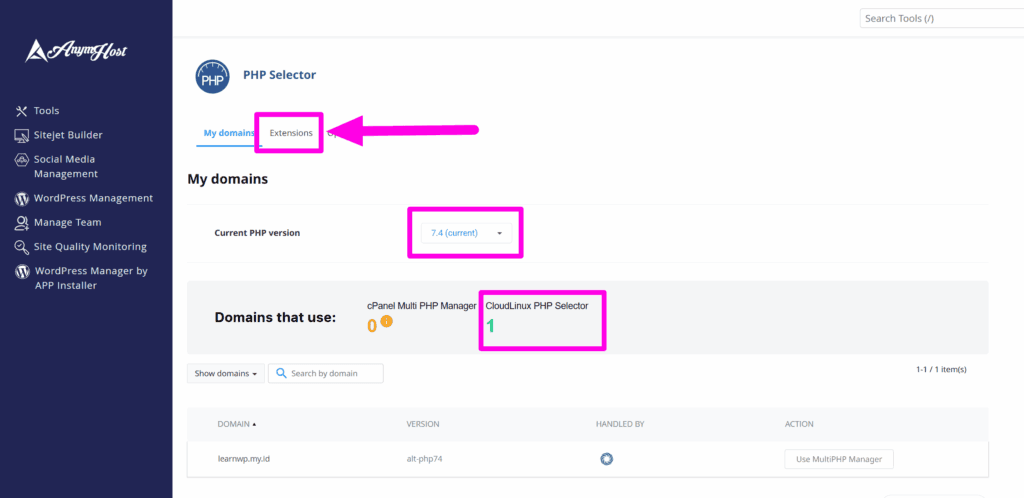Open Tools via its wrench icon
1024x498 pixels.
22,111
